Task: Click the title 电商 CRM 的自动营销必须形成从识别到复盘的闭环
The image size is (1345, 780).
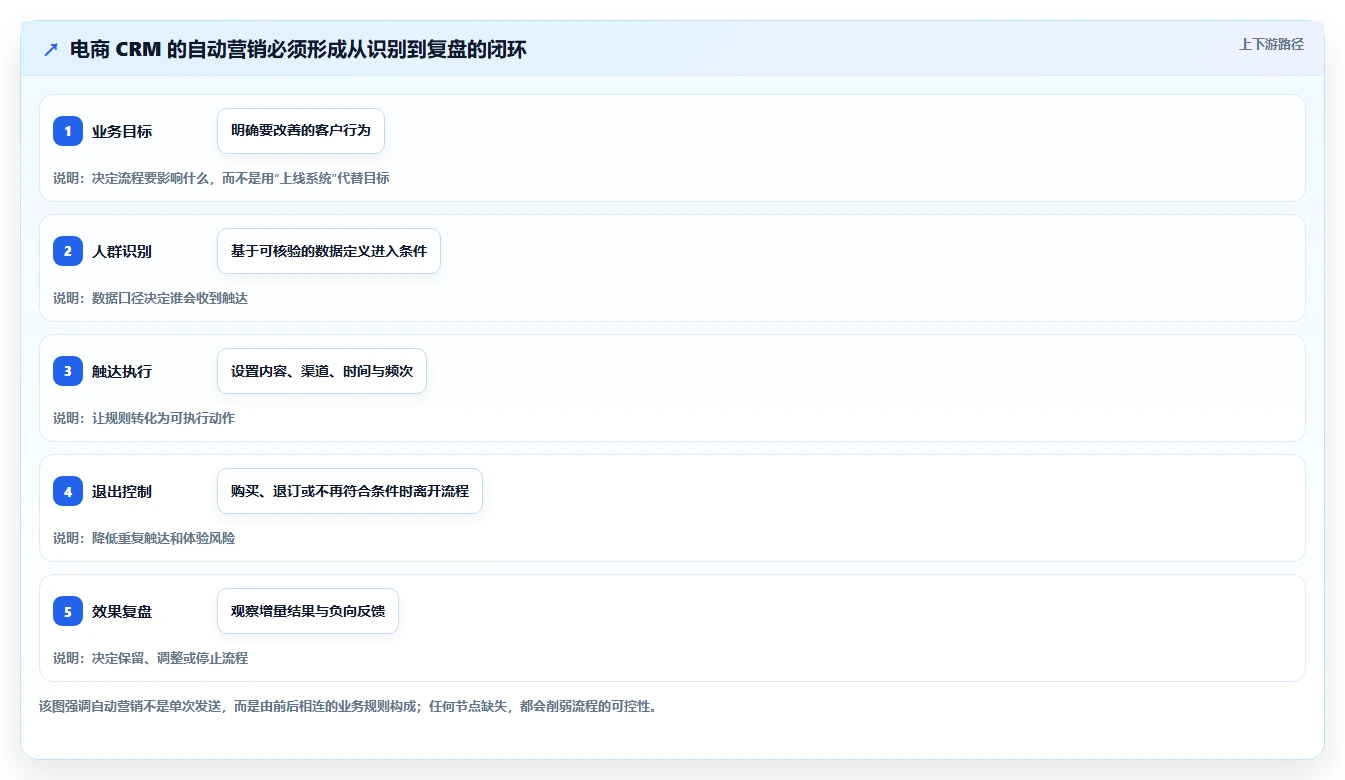Action: [x=298, y=50]
